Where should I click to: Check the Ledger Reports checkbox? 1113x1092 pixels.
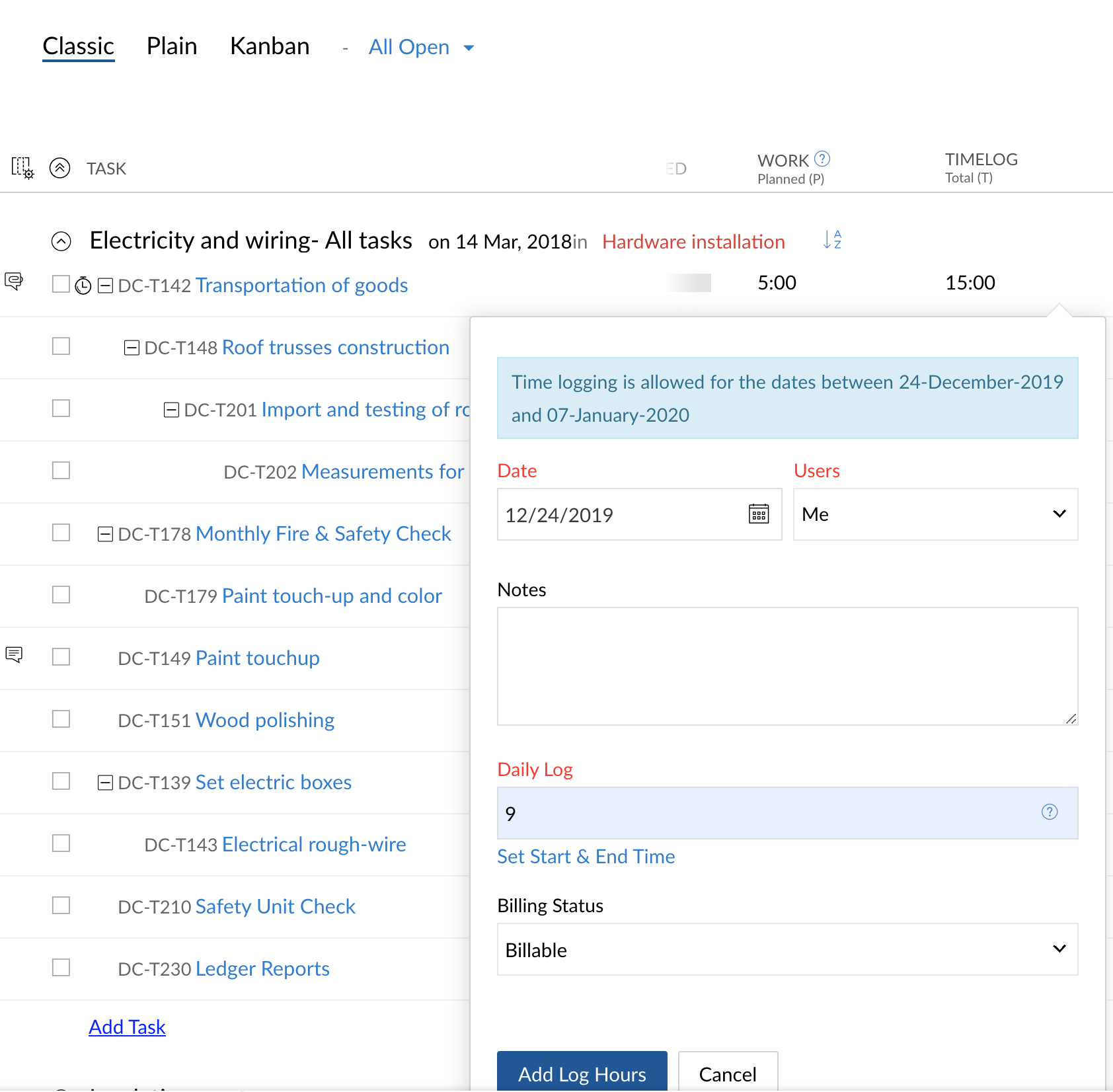(x=61, y=968)
